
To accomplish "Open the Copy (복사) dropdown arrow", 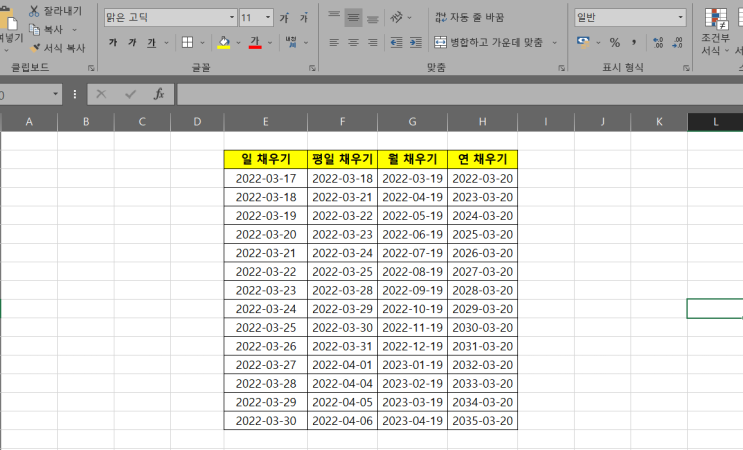I will click(74, 29).
